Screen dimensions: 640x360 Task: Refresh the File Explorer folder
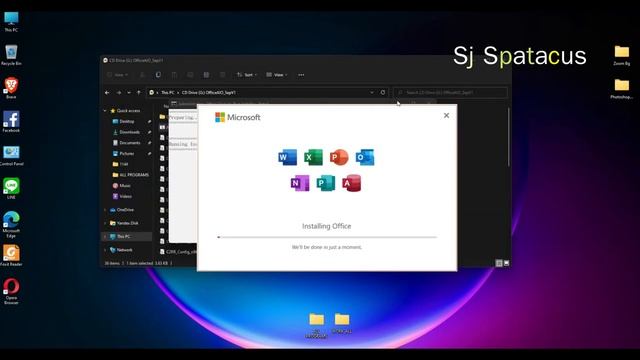click(383, 93)
